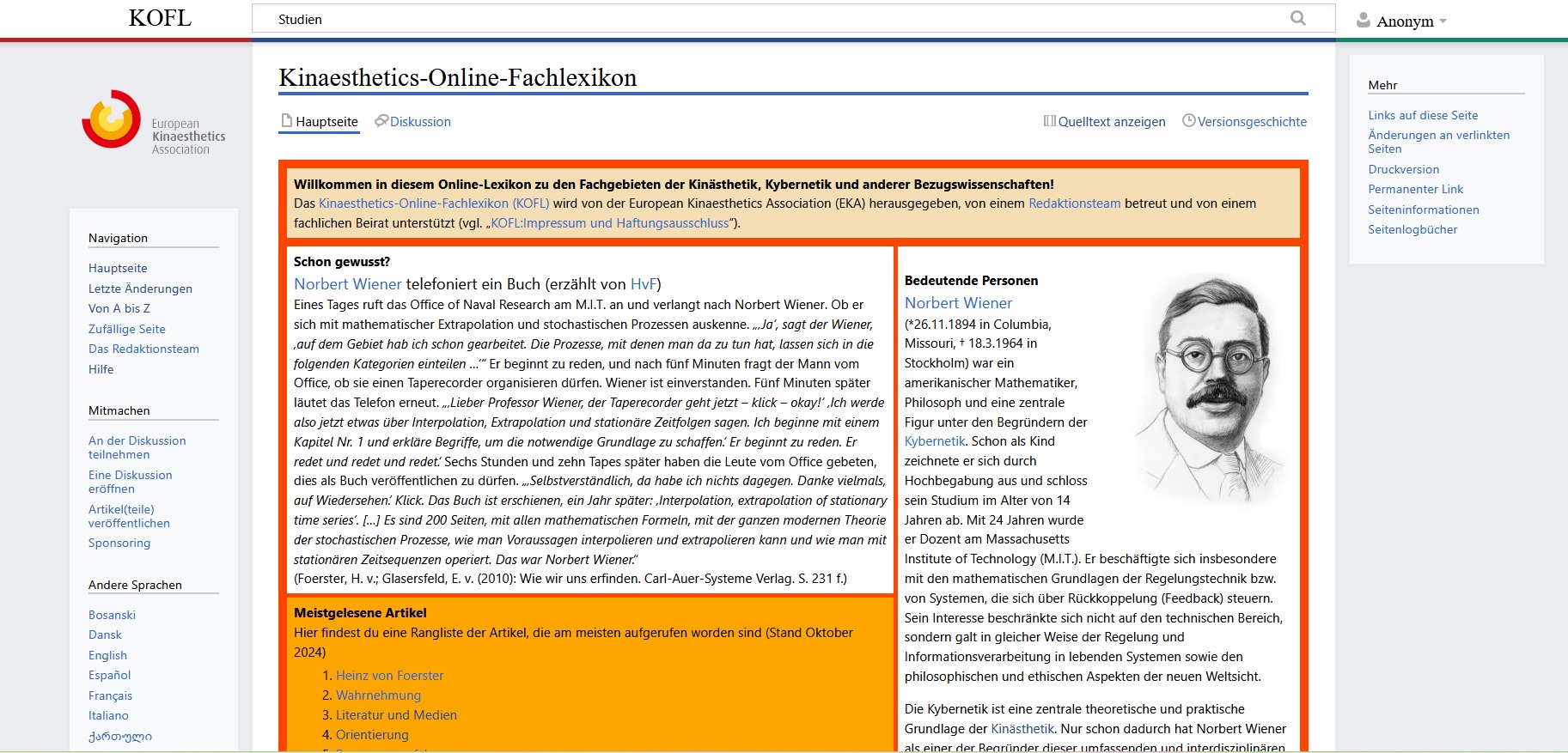
Task: Open Links auf diese Seite
Action: pos(1423,115)
